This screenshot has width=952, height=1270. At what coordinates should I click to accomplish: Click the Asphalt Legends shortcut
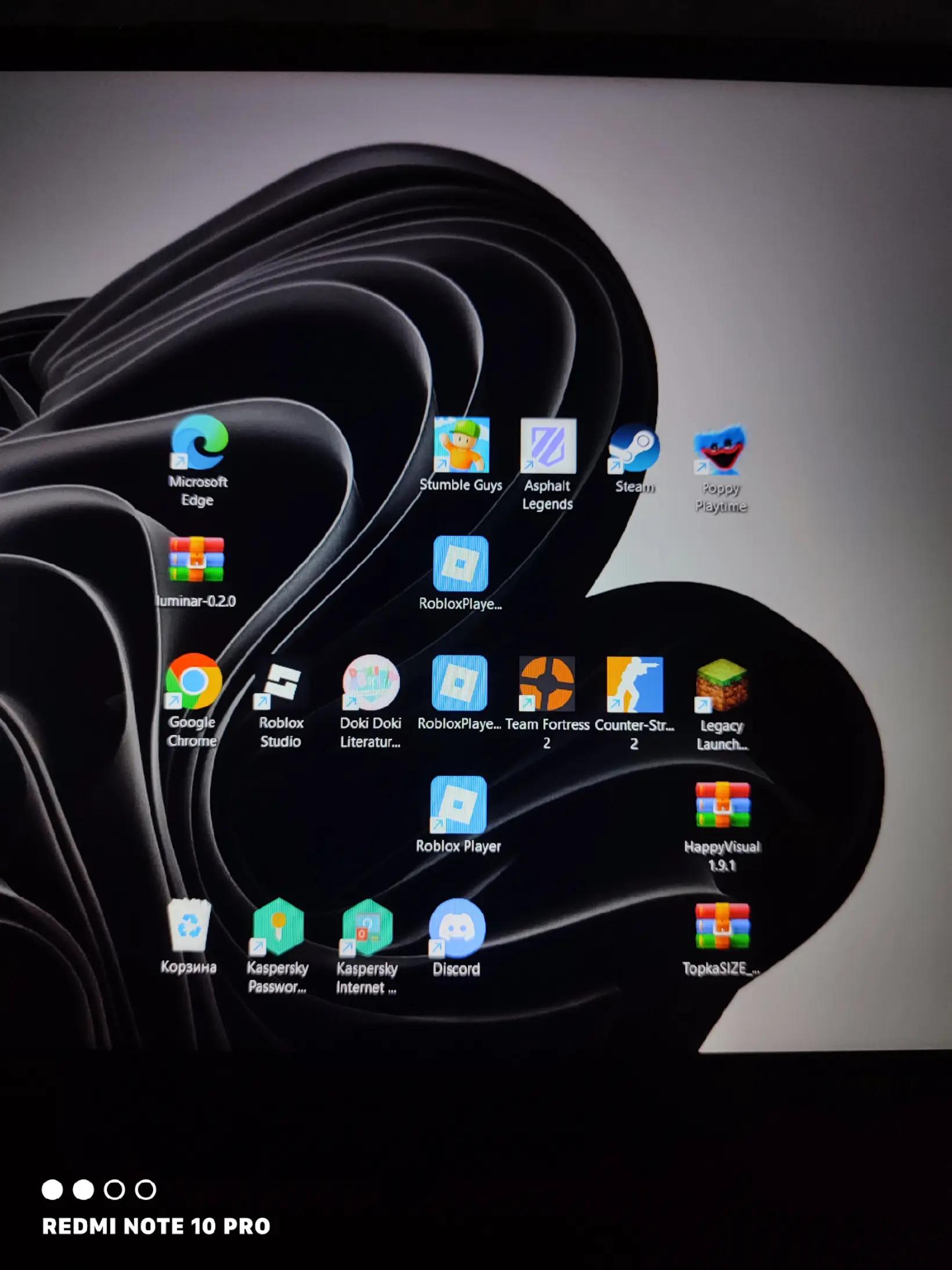[x=548, y=446]
